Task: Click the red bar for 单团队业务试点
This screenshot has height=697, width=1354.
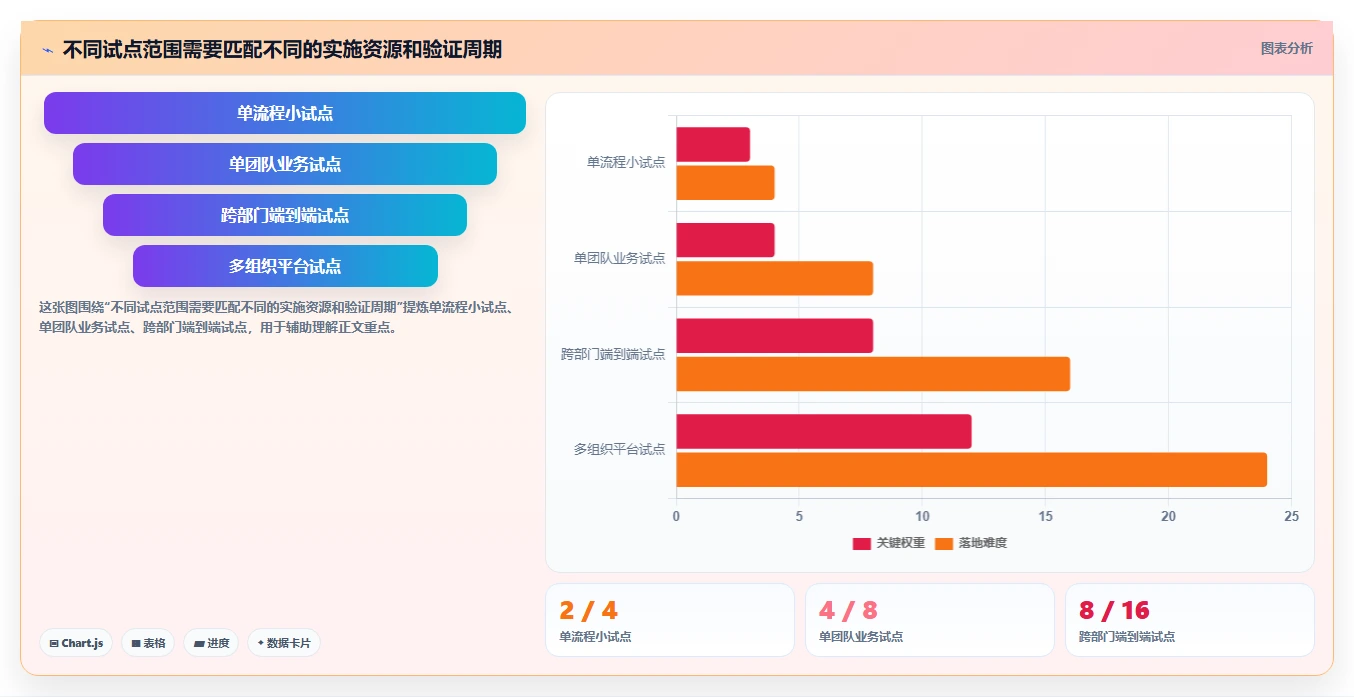Action: [725, 240]
